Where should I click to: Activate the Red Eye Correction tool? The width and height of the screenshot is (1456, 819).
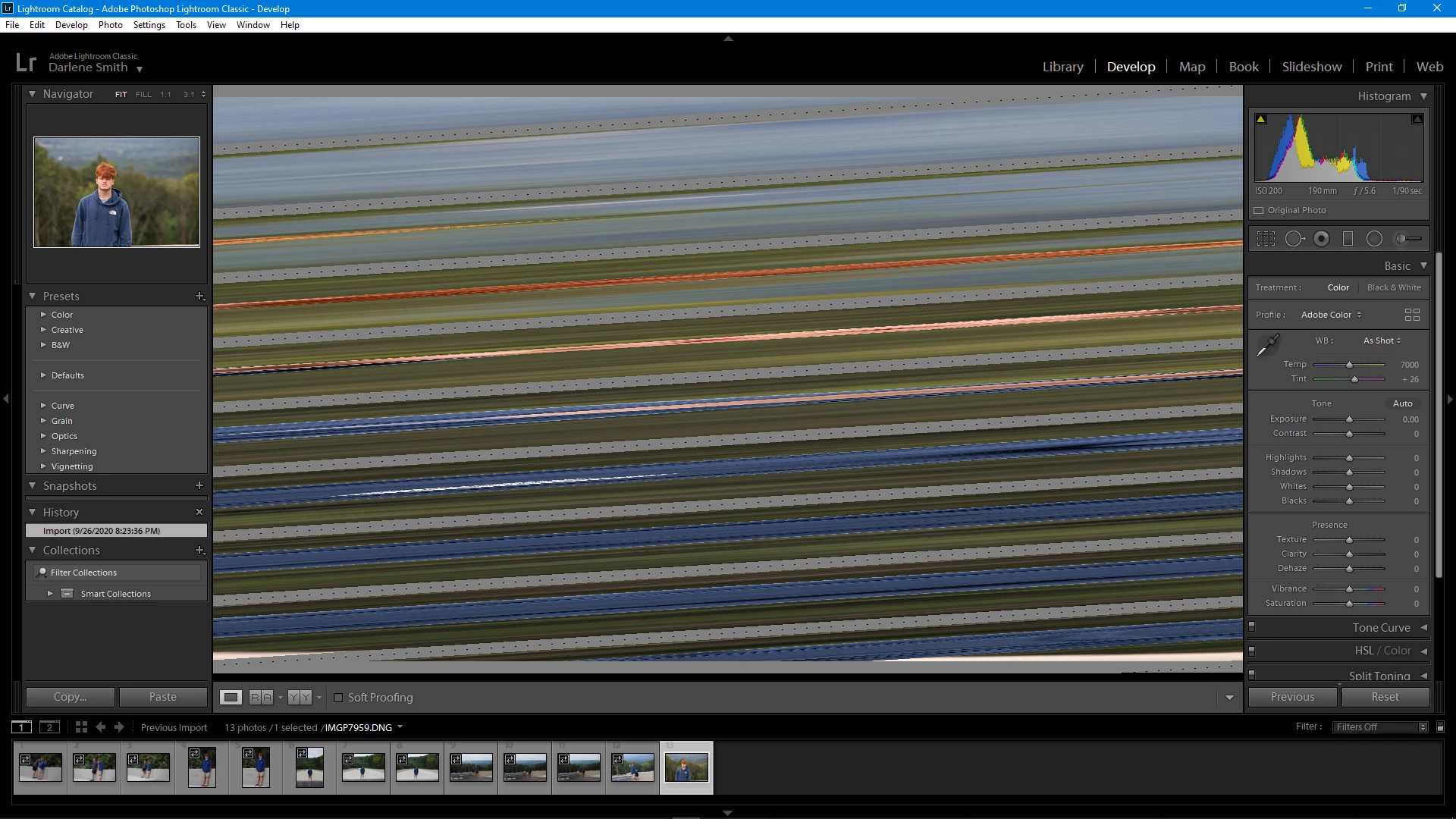(x=1321, y=239)
